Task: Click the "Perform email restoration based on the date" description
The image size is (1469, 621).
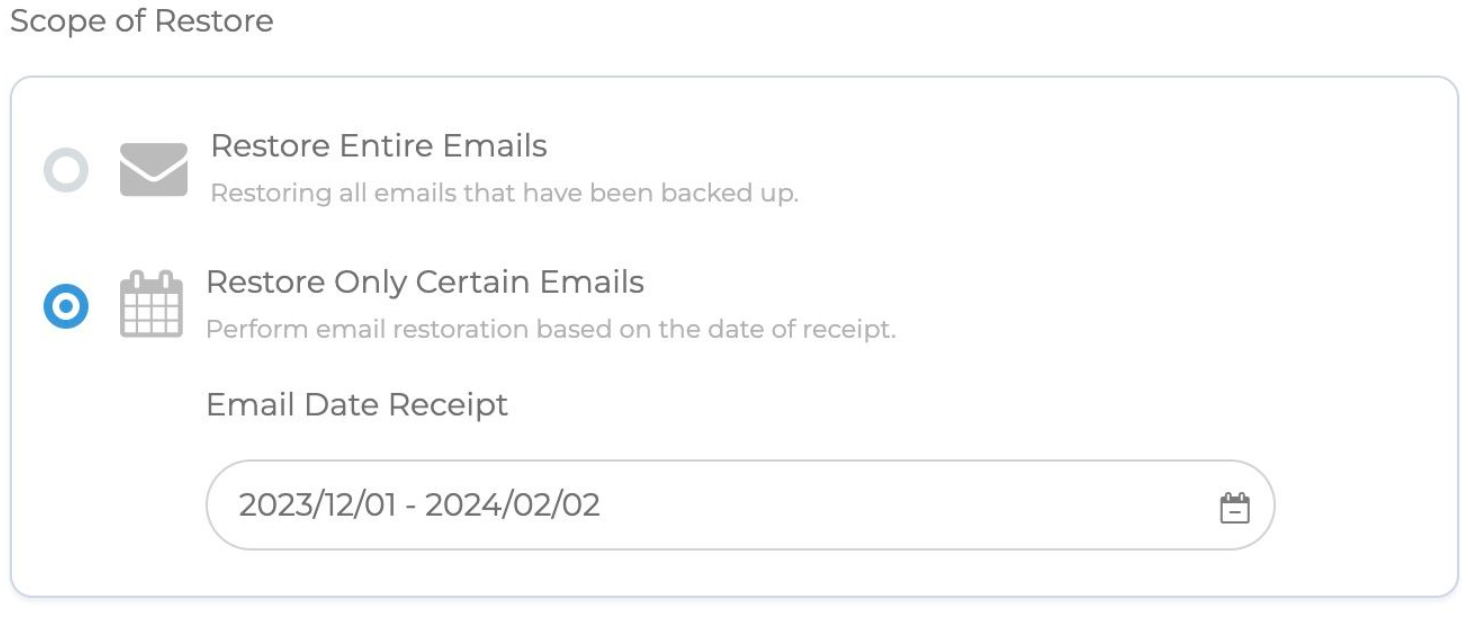Action: [x=550, y=330]
